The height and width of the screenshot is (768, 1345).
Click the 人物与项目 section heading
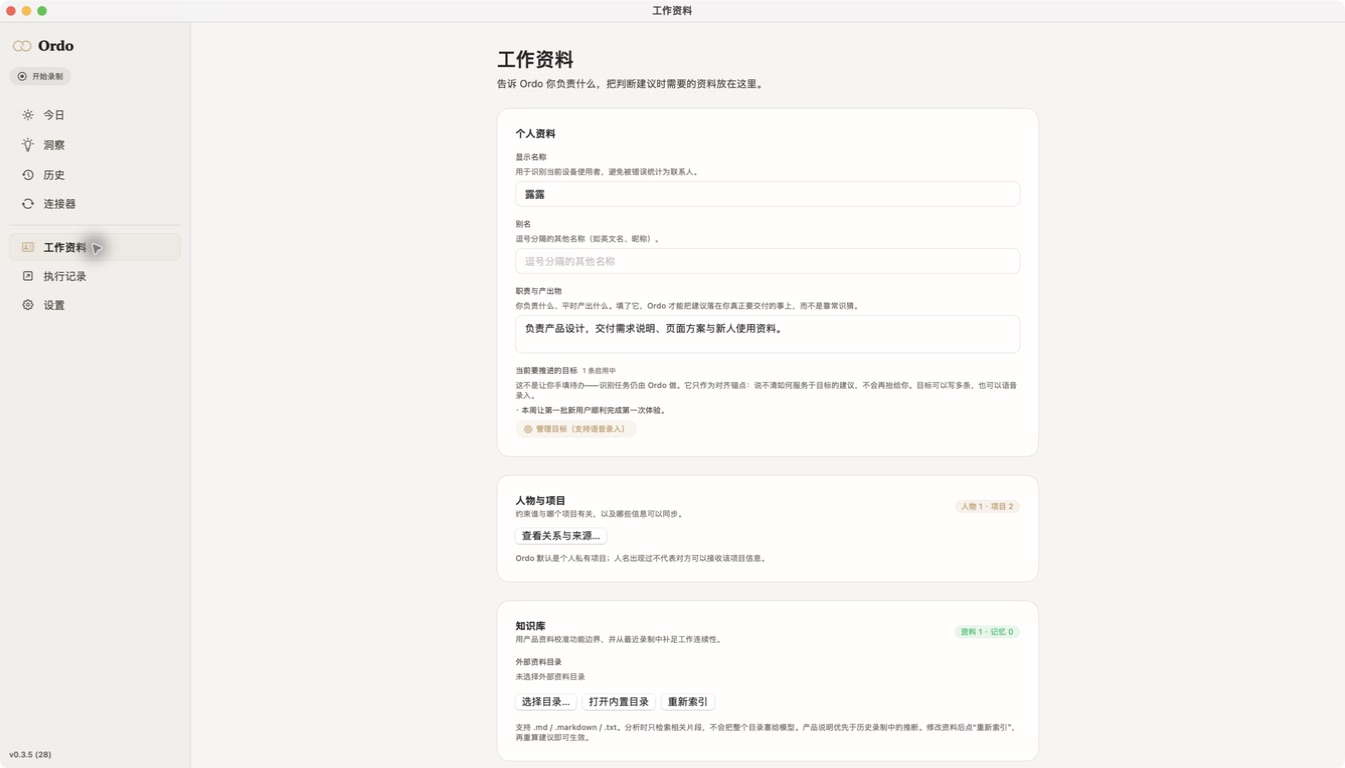tap(541, 500)
